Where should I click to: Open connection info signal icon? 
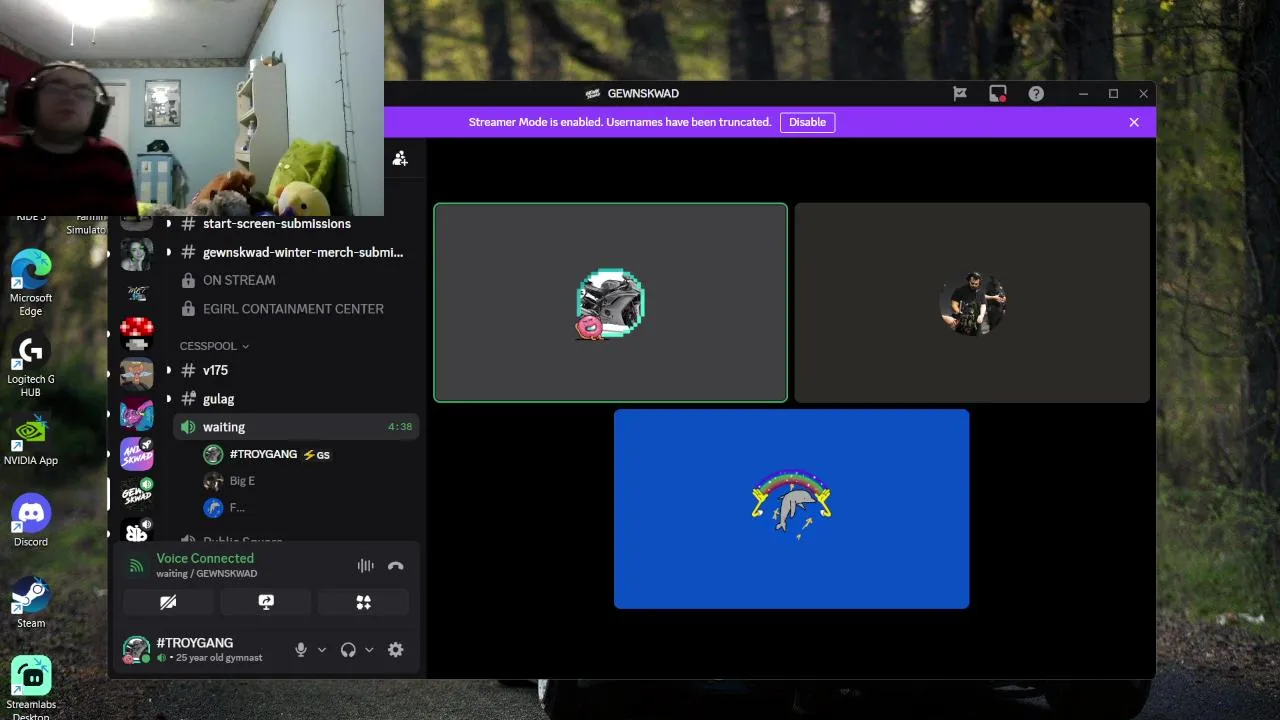click(137, 566)
